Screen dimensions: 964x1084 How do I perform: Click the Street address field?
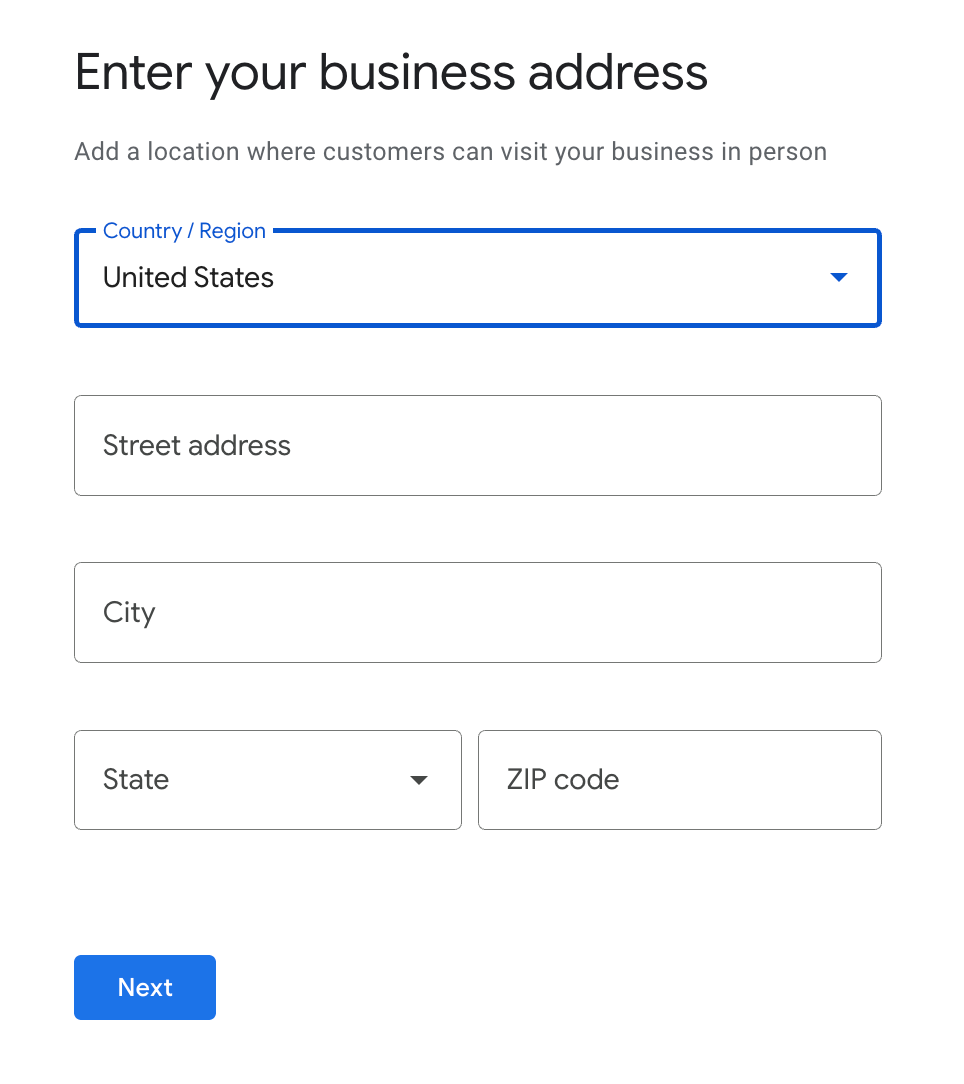tap(477, 445)
